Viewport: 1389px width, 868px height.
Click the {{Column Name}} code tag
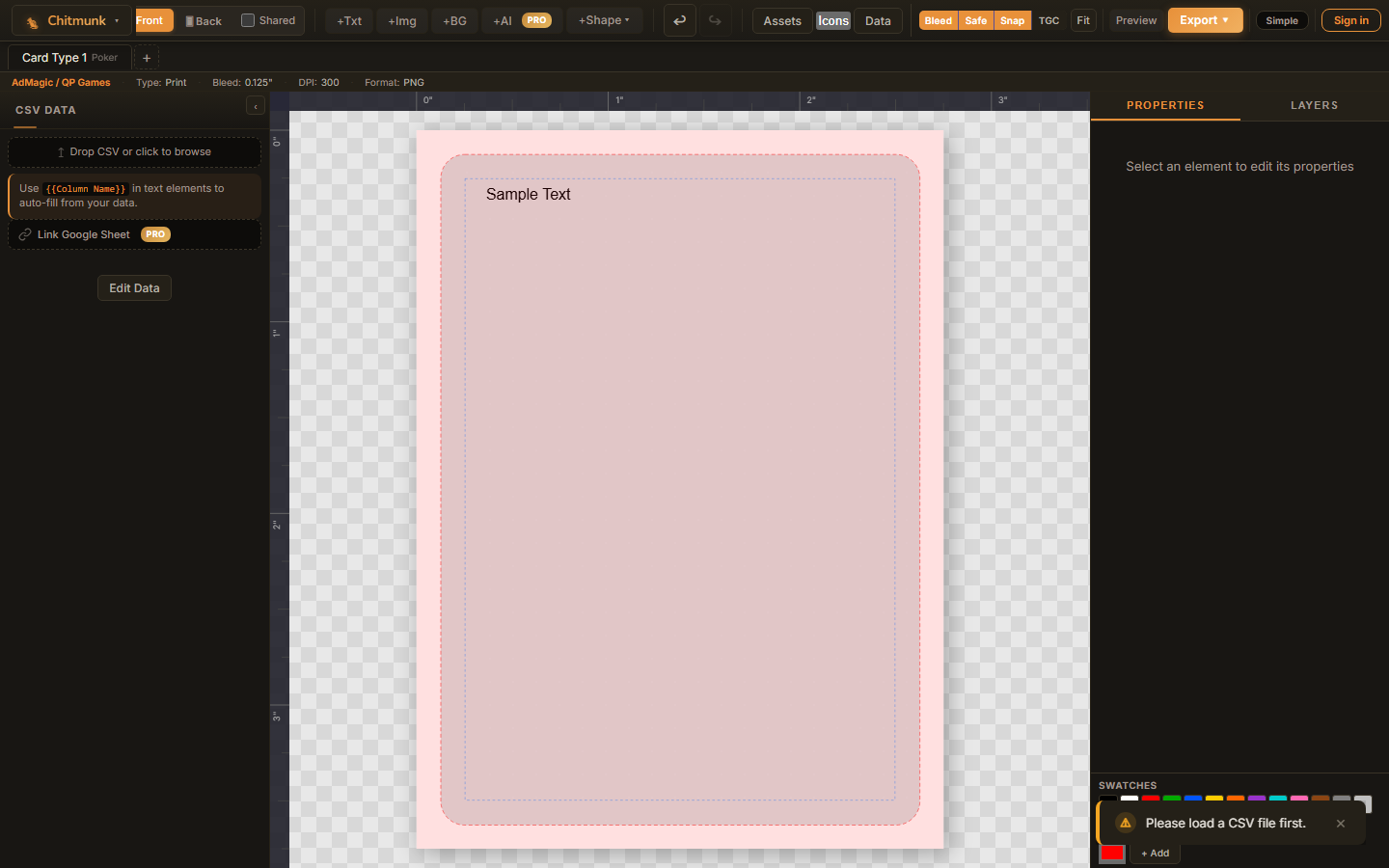point(86,189)
